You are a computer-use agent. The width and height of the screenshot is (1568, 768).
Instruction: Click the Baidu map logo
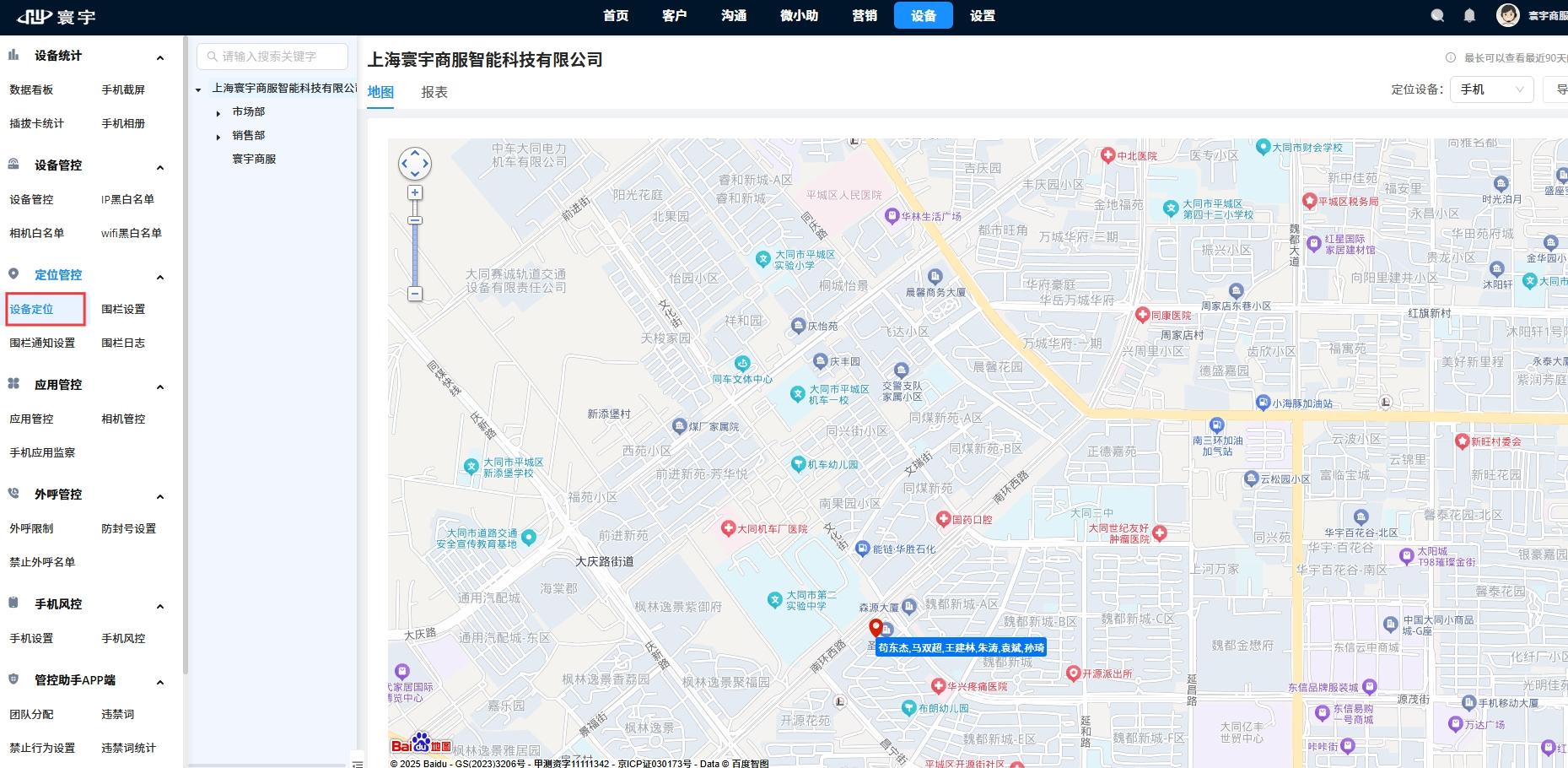point(421,744)
